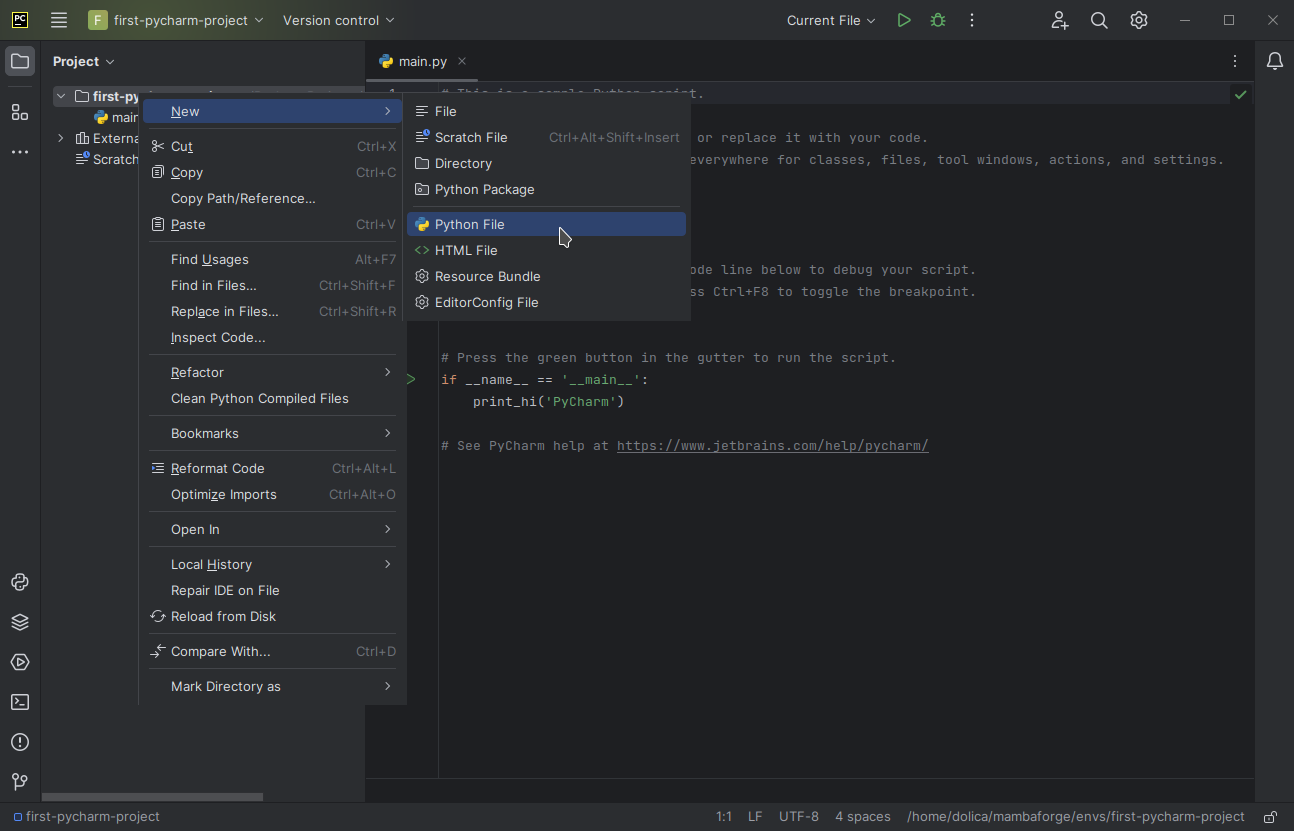The width and height of the screenshot is (1294, 831).
Task: Open jetbrains.com pycharm help link
Action: click(772, 445)
